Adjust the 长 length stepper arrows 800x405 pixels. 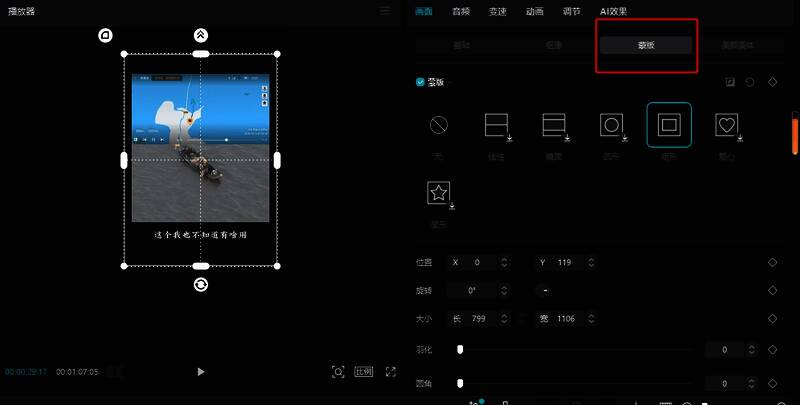504,318
